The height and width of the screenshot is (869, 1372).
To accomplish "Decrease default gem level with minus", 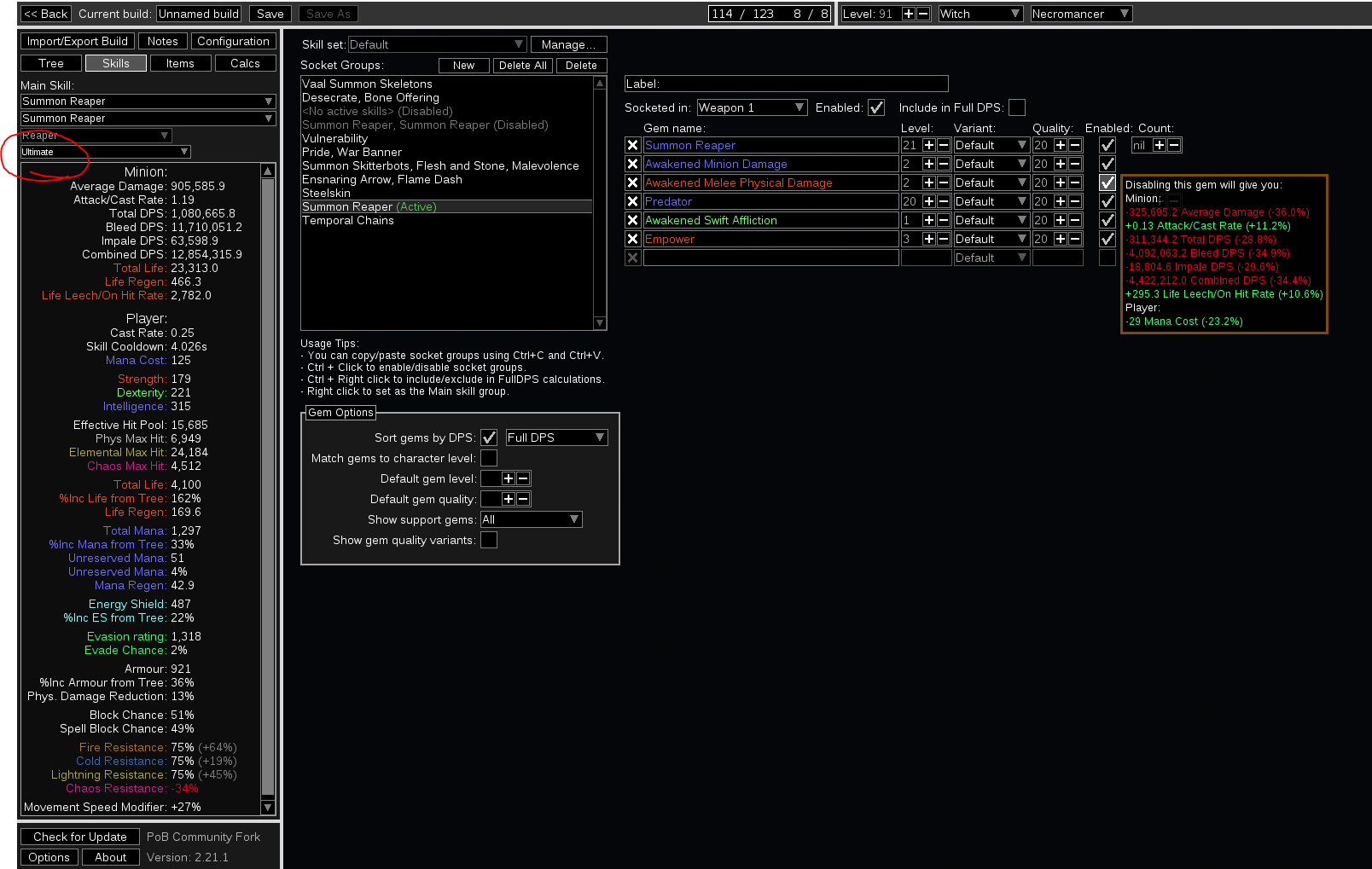I will [523, 478].
